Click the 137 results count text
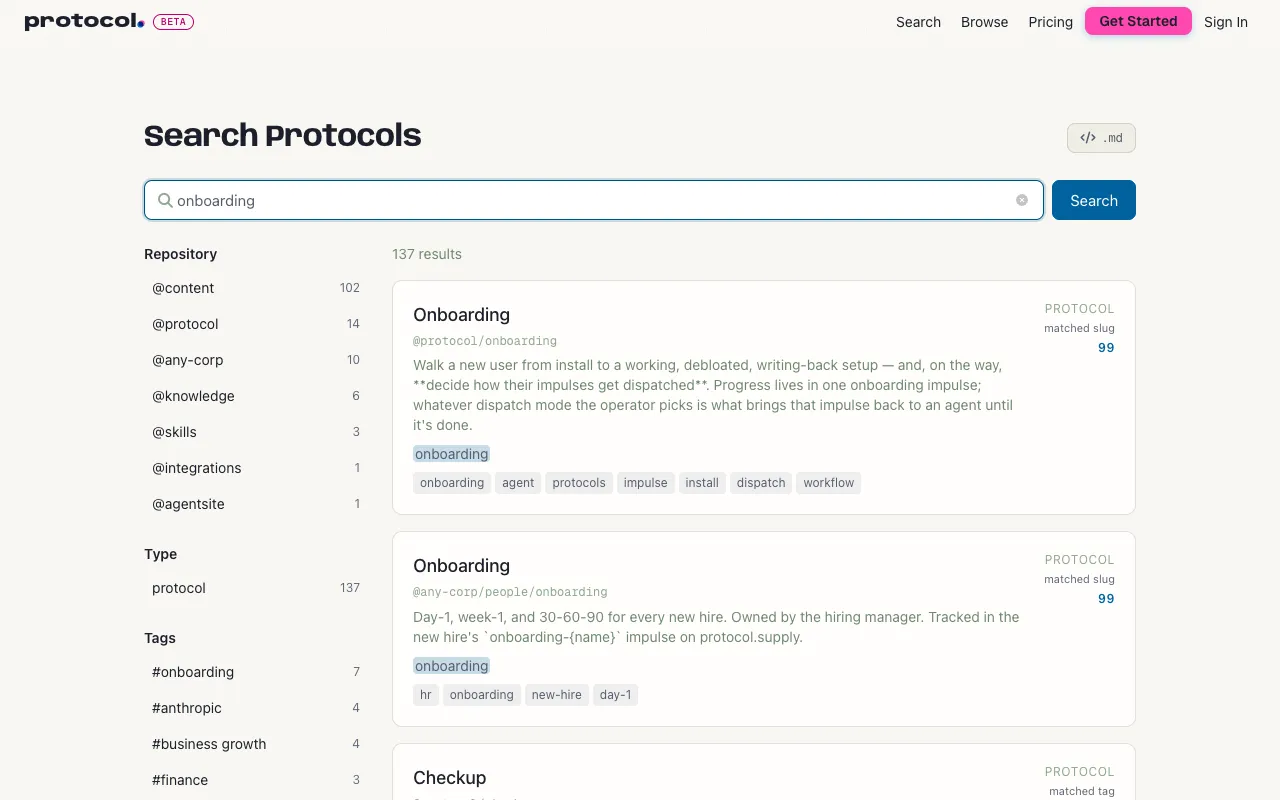 coord(427,254)
